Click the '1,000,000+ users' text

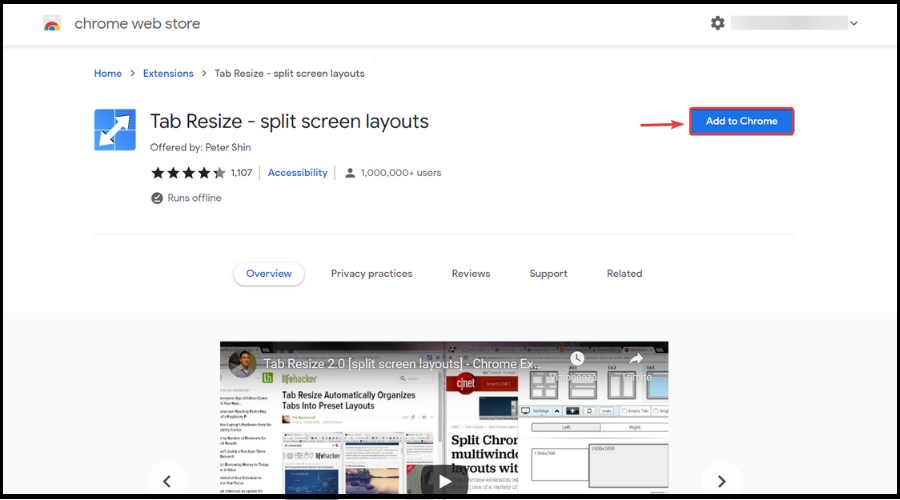401,173
